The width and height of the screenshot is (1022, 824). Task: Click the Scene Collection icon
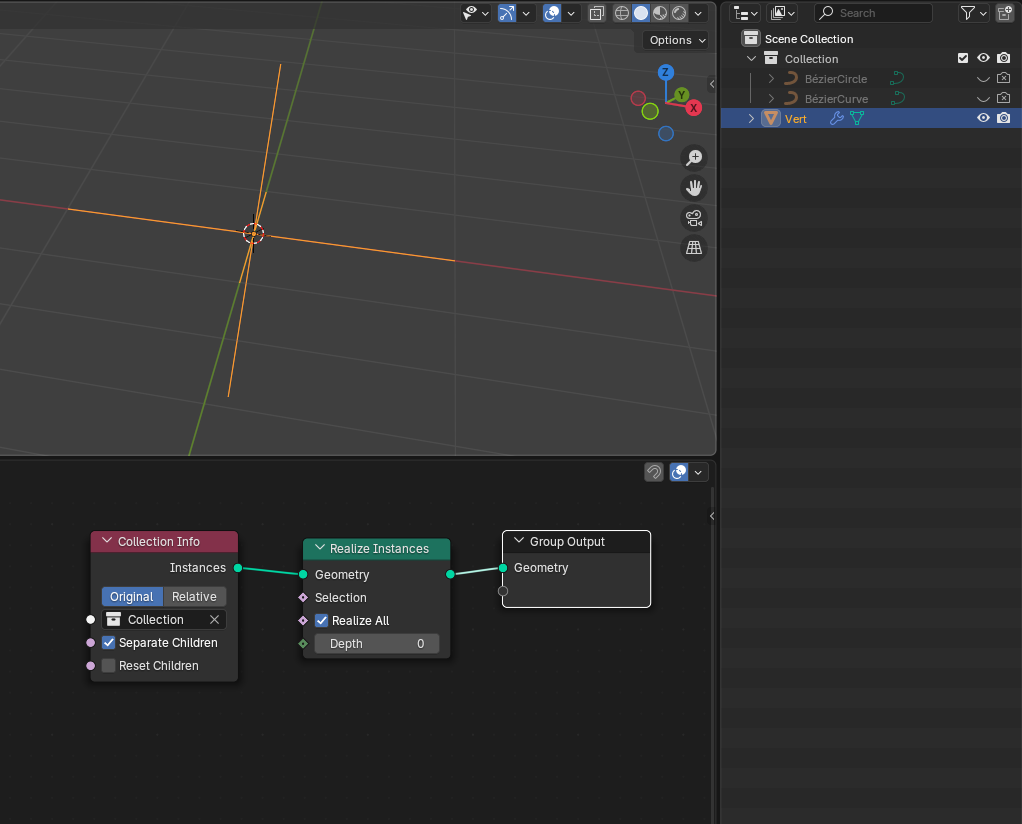click(751, 38)
